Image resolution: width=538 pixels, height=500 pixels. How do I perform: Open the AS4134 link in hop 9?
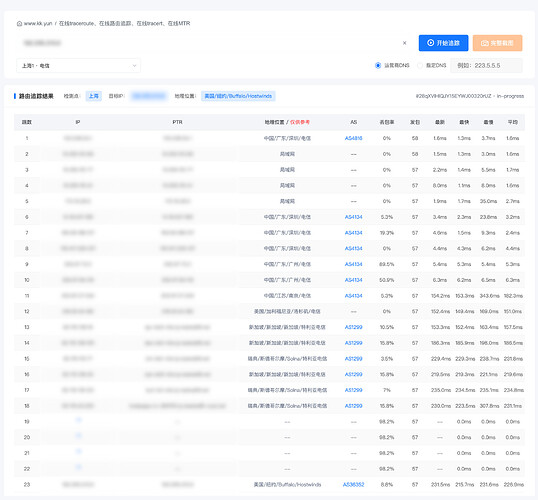click(353, 264)
